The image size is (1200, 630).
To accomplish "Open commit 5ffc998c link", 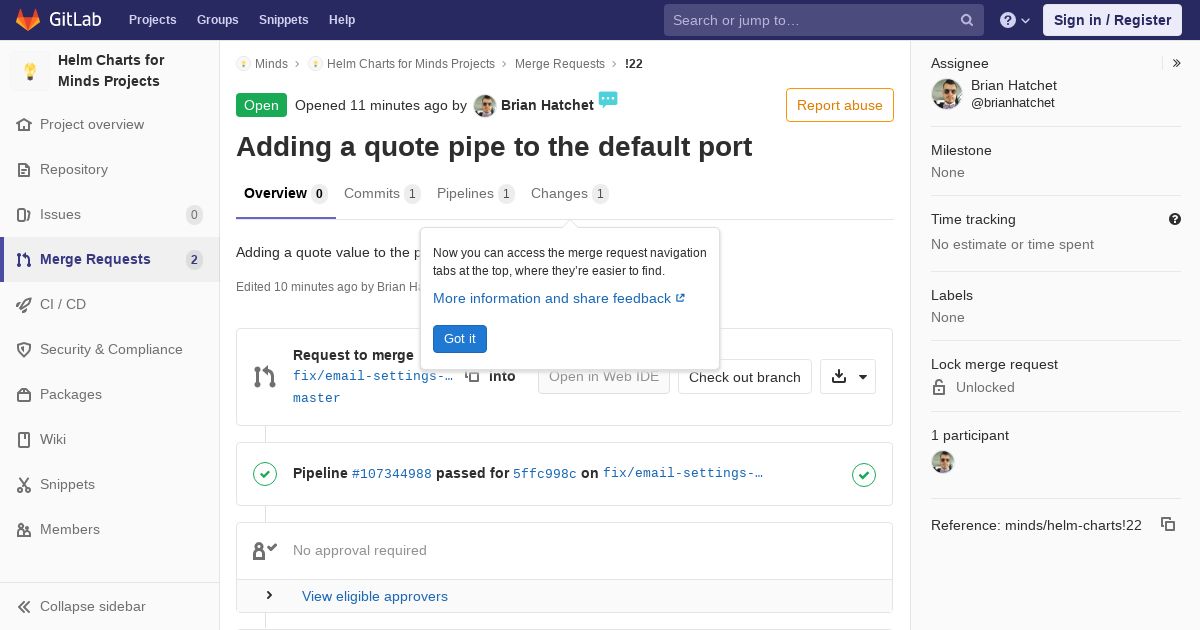I will (x=545, y=474).
